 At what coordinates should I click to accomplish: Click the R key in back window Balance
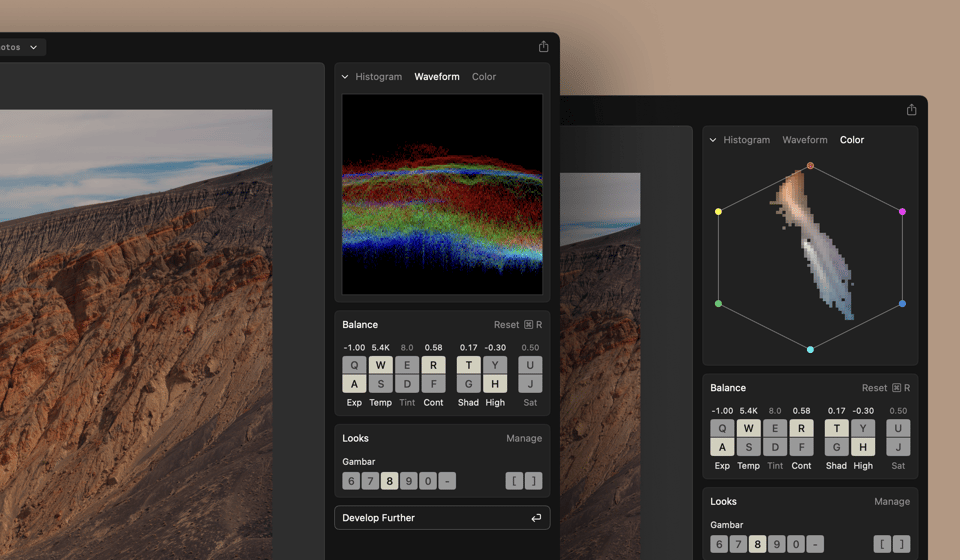[x=801, y=428]
